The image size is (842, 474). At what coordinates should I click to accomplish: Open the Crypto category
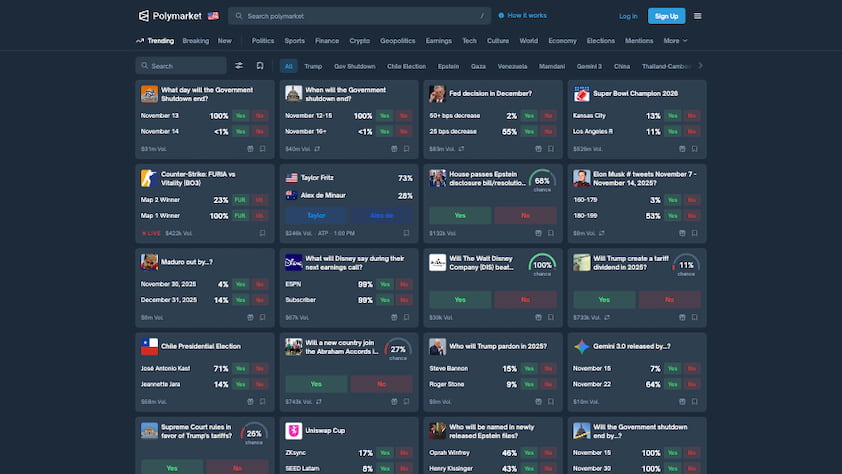[x=359, y=41]
